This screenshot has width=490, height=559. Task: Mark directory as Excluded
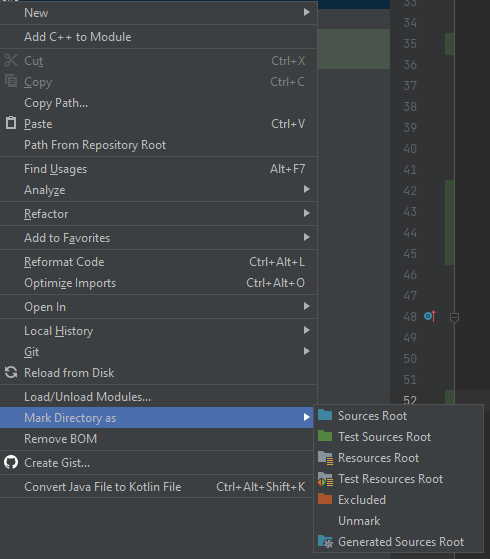pyautogui.click(x=398, y=499)
